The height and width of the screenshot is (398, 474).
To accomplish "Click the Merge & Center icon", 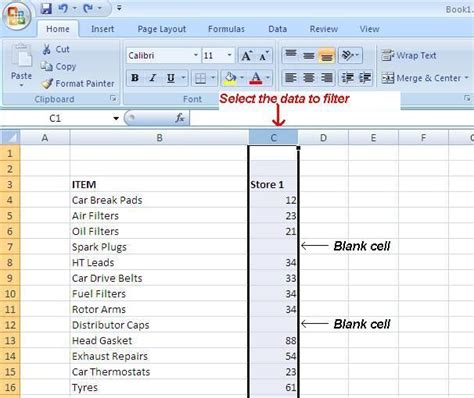I will [x=388, y=78].
